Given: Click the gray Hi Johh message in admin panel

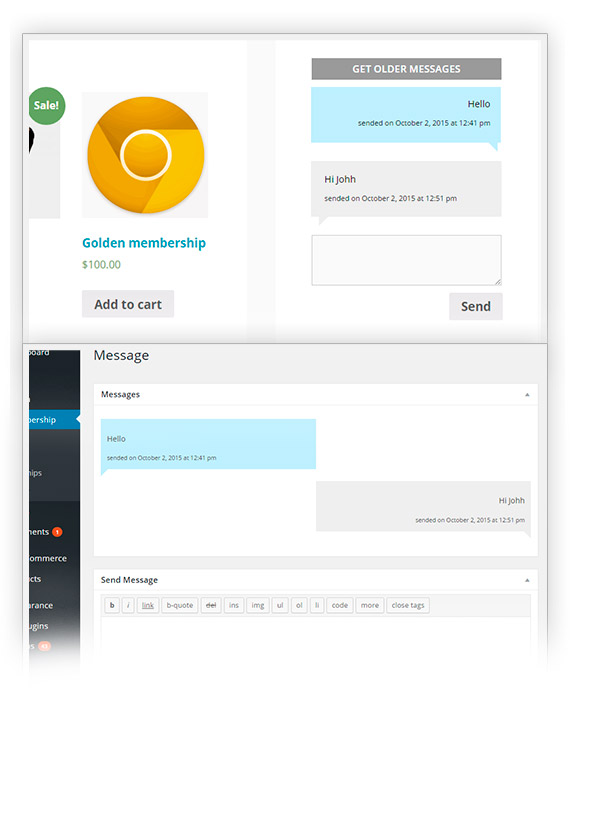Looking at the screenshot, I should pos(423,506).
